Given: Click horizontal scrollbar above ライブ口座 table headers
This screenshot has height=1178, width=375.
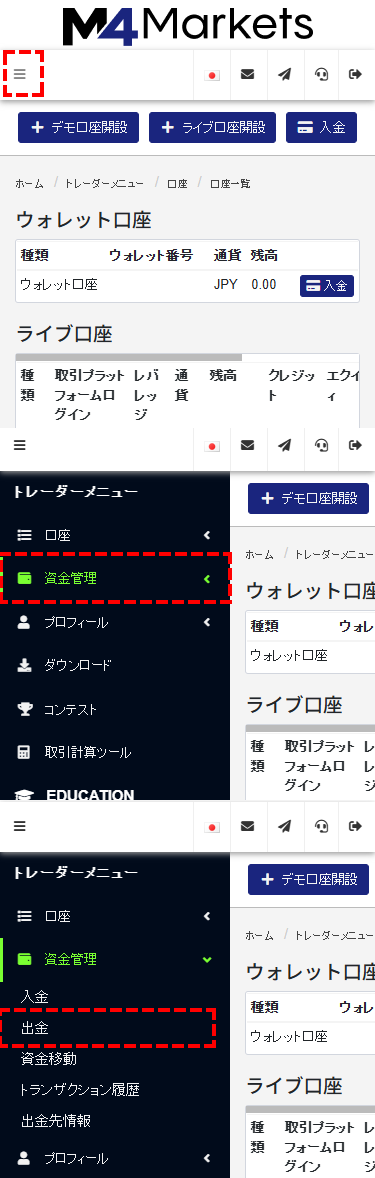Looking at the screenshot, I should click(129, 358).
